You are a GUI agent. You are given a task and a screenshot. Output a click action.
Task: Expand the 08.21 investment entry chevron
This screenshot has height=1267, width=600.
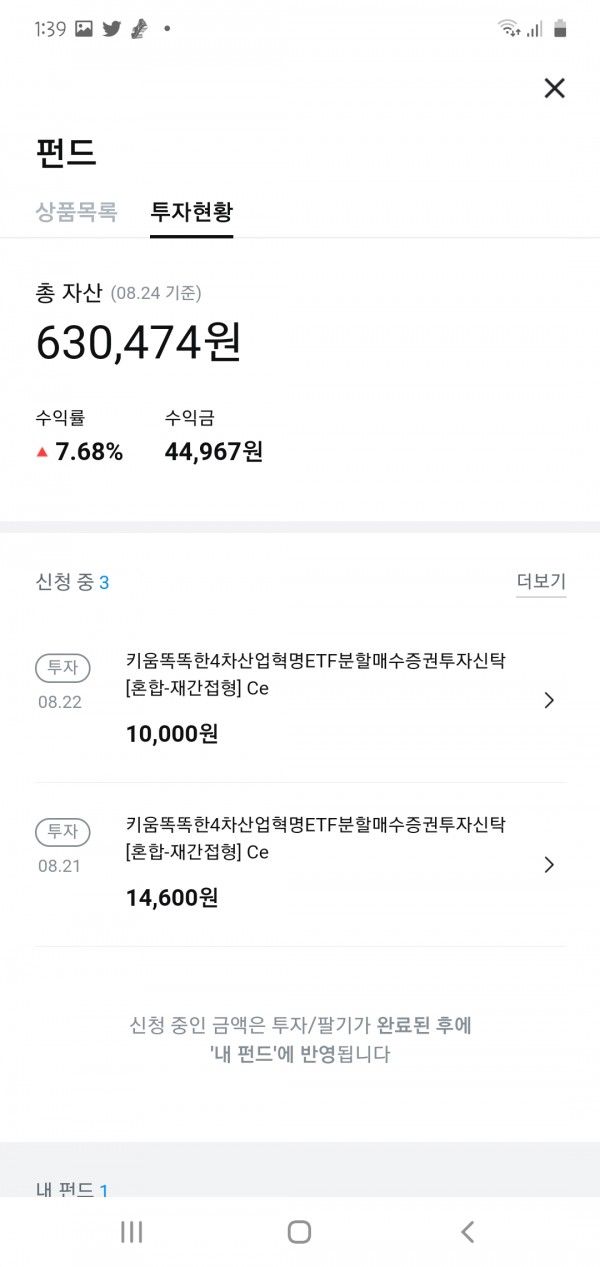coord(548,865)
